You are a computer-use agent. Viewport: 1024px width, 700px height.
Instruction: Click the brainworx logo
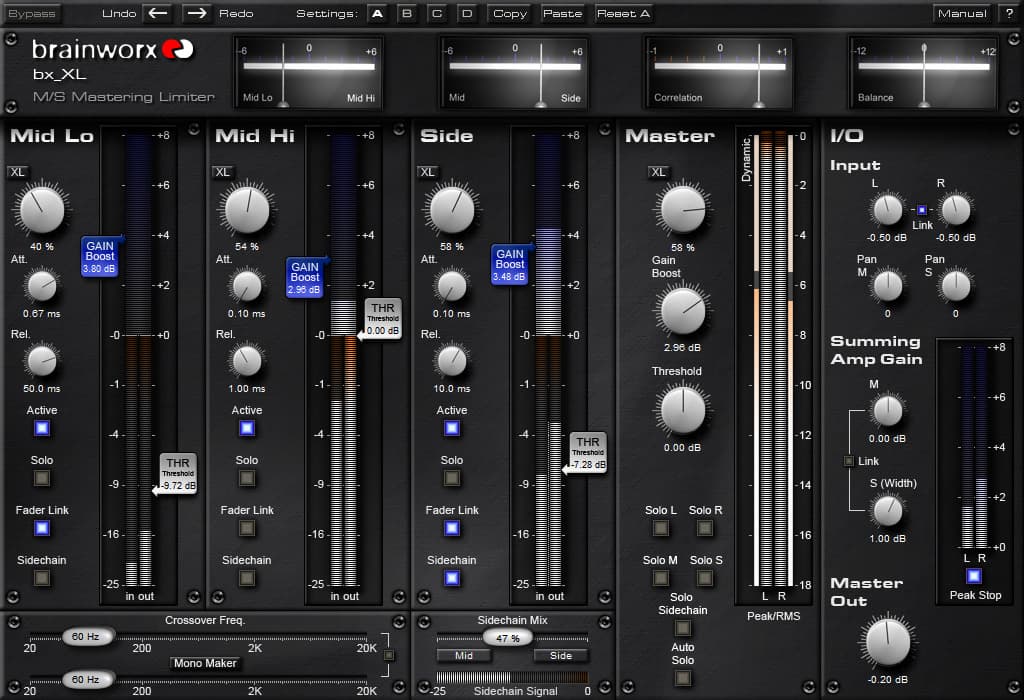click(112, 50)
